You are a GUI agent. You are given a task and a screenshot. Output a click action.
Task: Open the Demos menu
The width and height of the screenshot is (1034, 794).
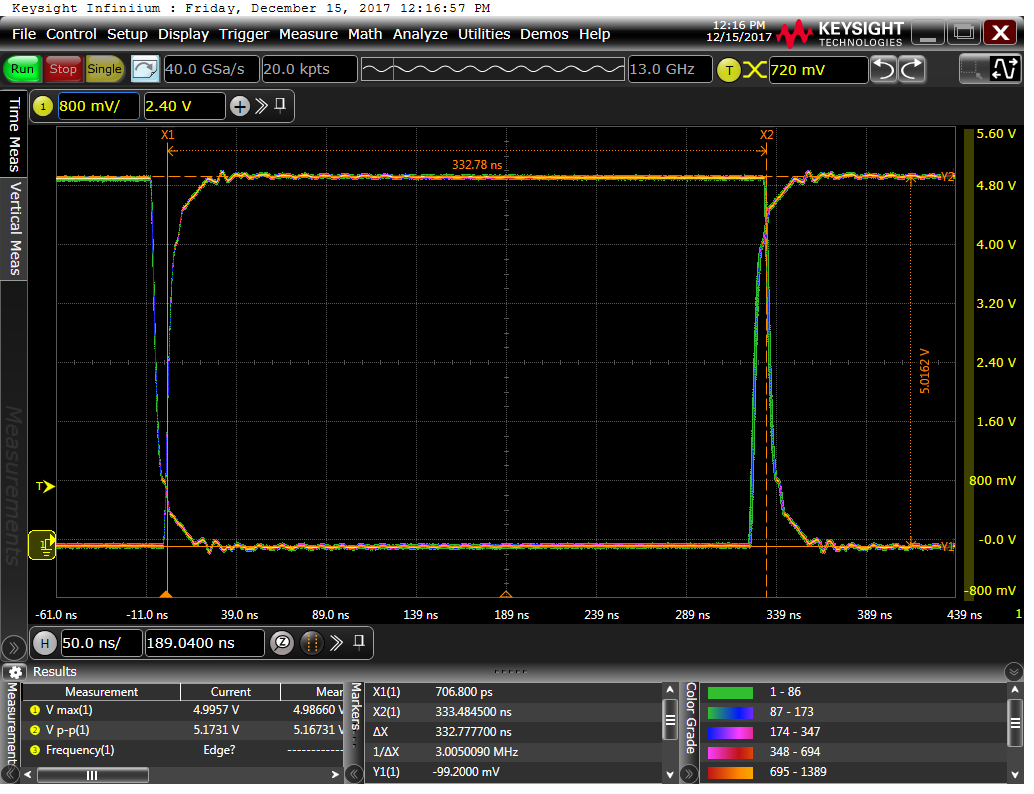tap(544, 34)
